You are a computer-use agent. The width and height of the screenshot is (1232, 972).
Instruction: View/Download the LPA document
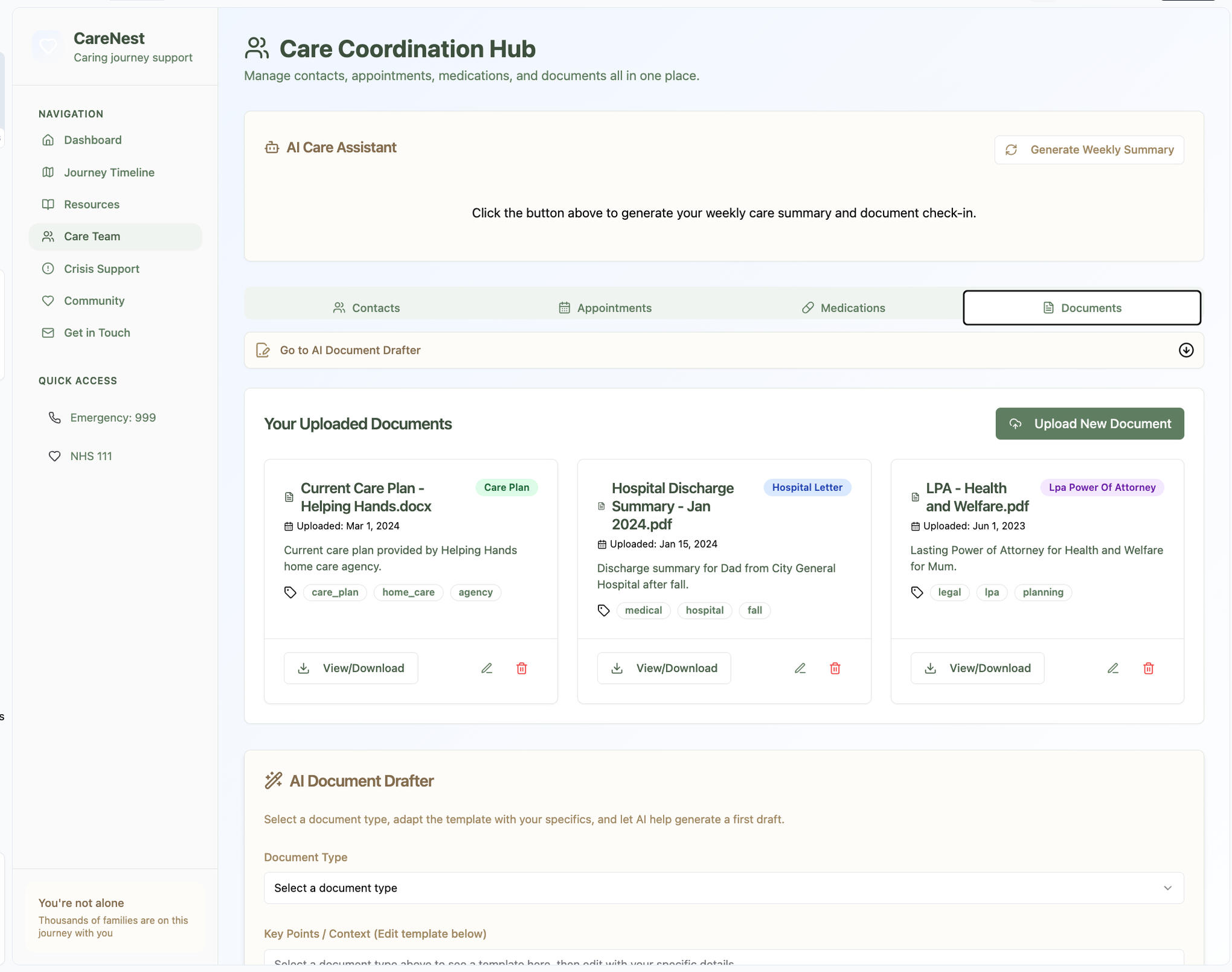click(977, 668)
